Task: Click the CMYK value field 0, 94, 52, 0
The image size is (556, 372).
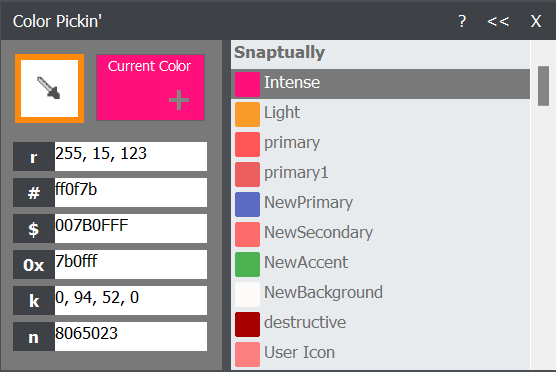Action: [131, 300]
